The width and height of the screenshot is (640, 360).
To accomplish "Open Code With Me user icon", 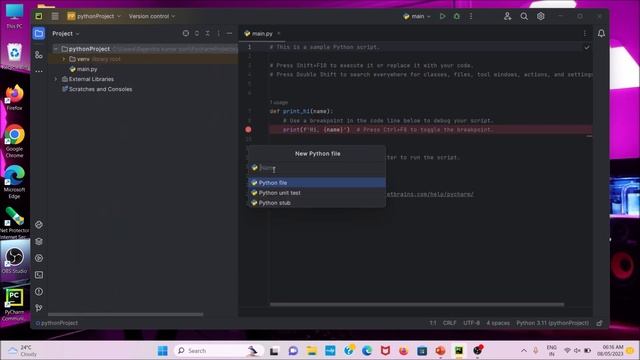I will point(507,16).
